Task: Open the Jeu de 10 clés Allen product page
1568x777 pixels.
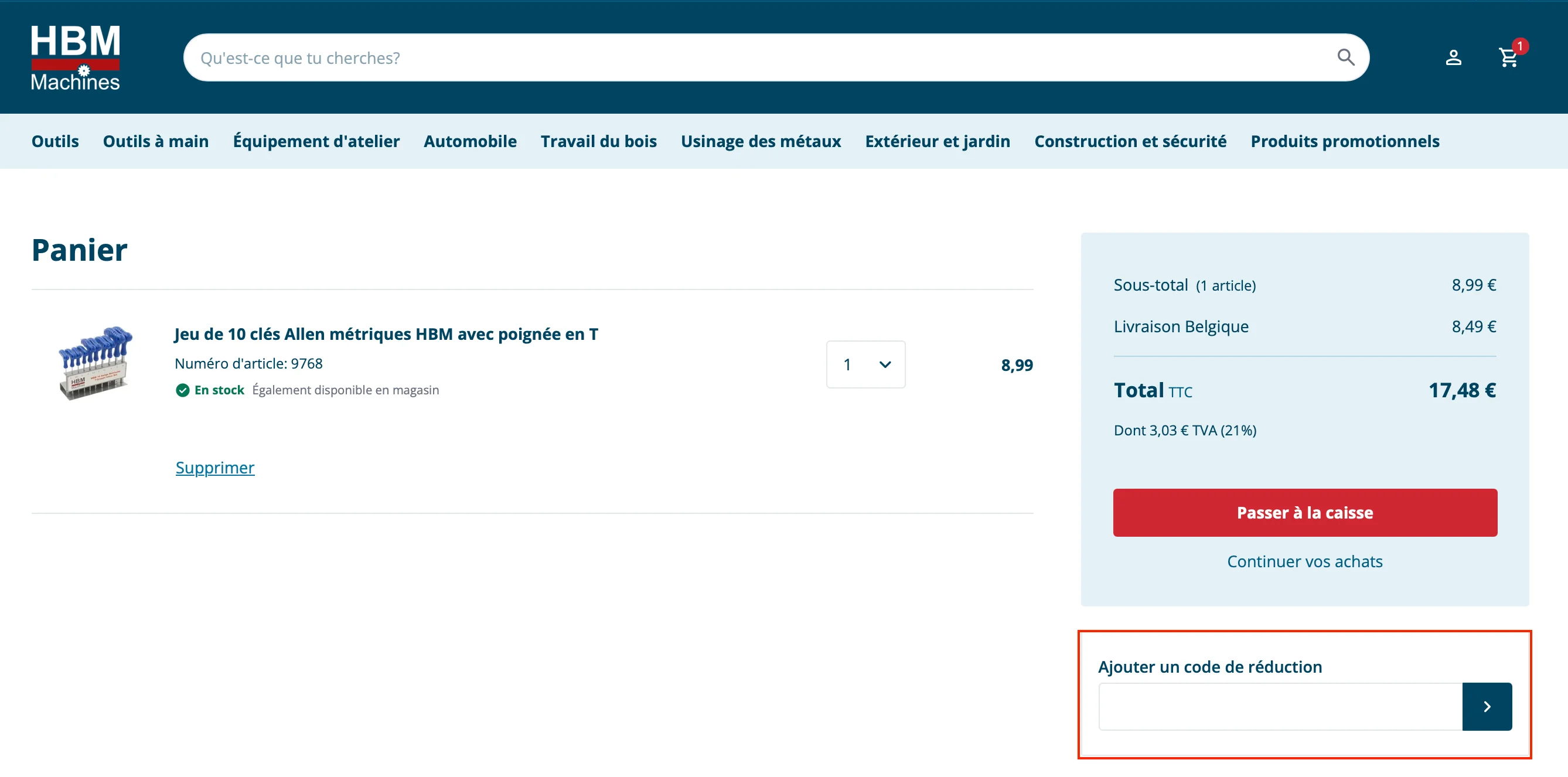Action: coord(386,333)
